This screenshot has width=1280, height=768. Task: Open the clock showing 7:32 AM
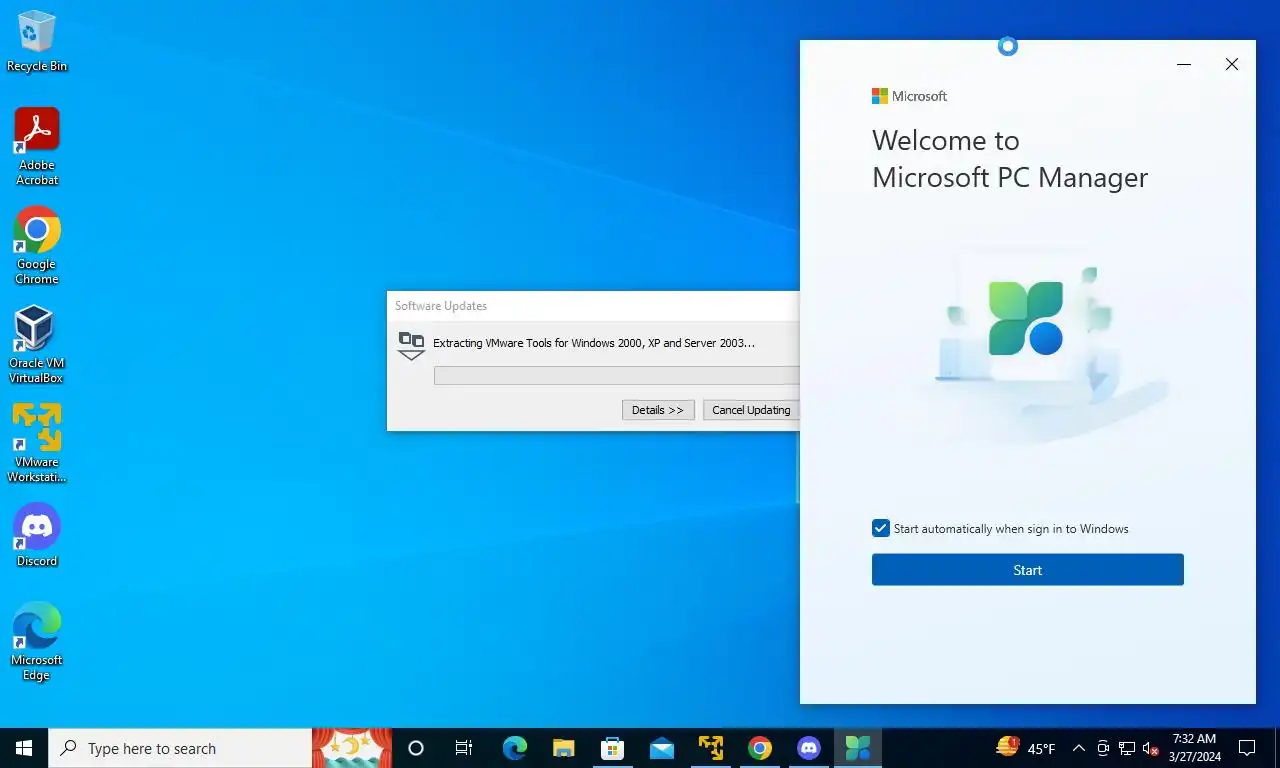coord(1194,748)
